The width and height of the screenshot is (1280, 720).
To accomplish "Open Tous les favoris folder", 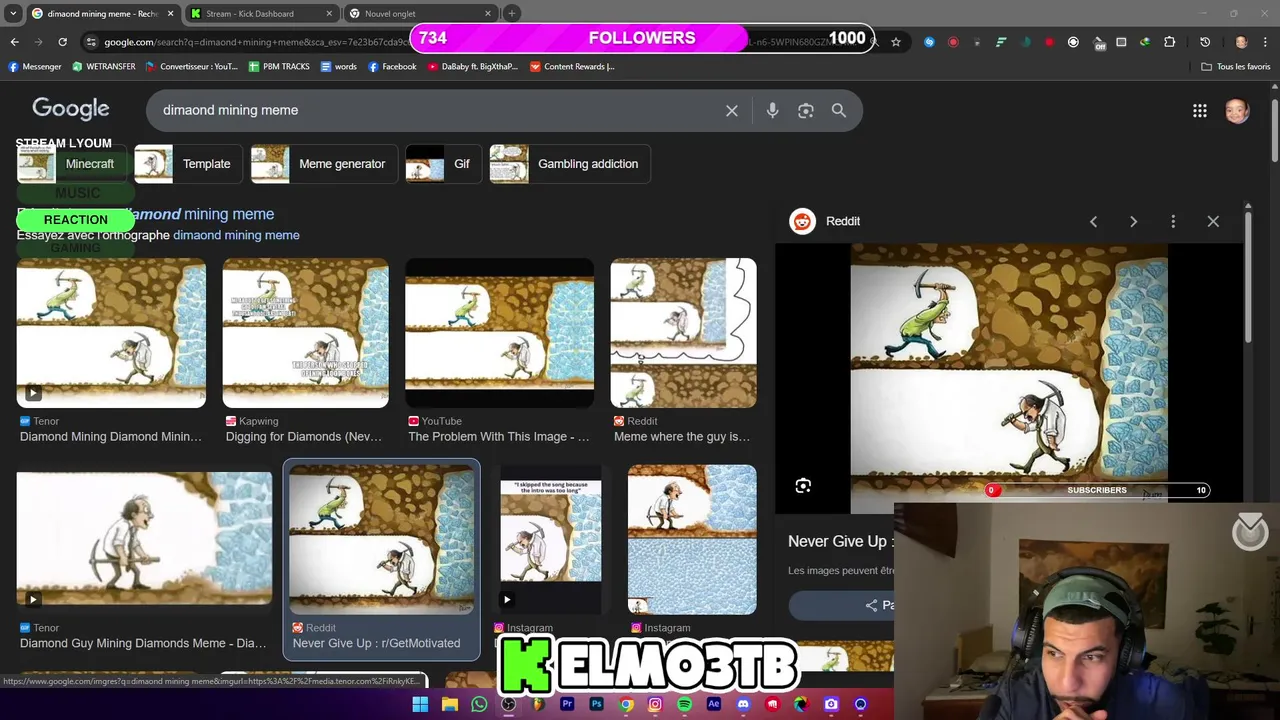I will click(1236, 67).
